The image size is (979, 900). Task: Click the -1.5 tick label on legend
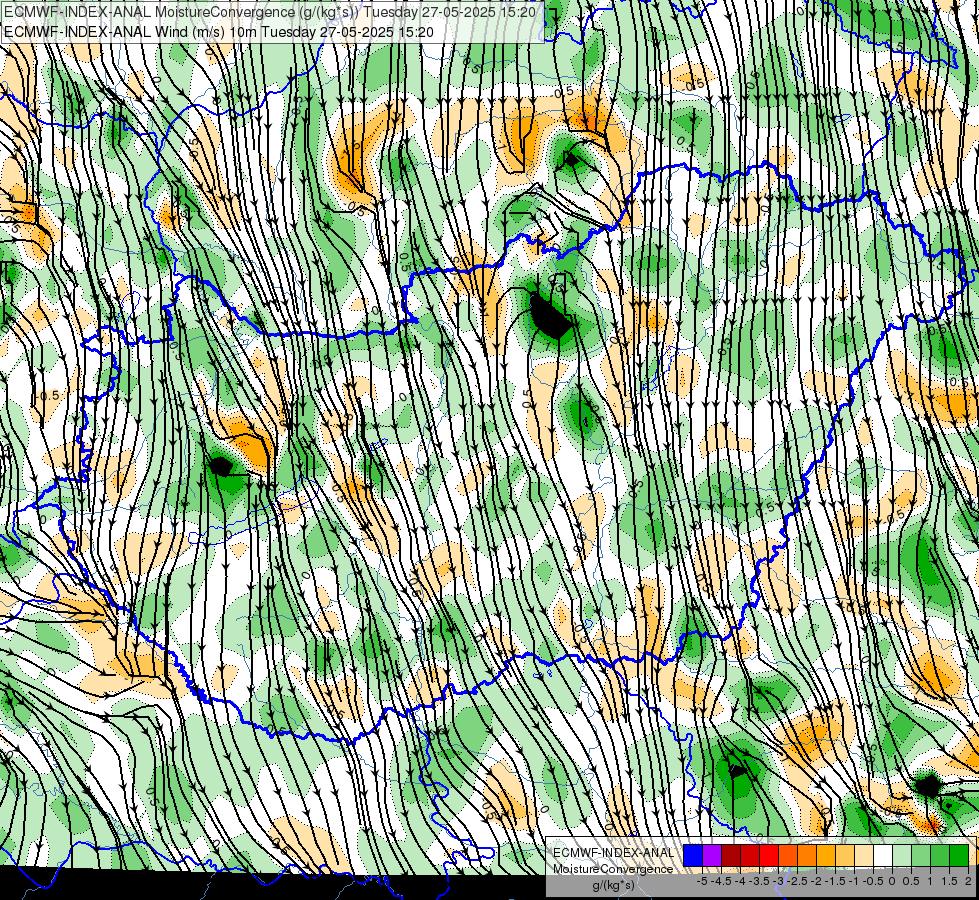click(835, 881)
